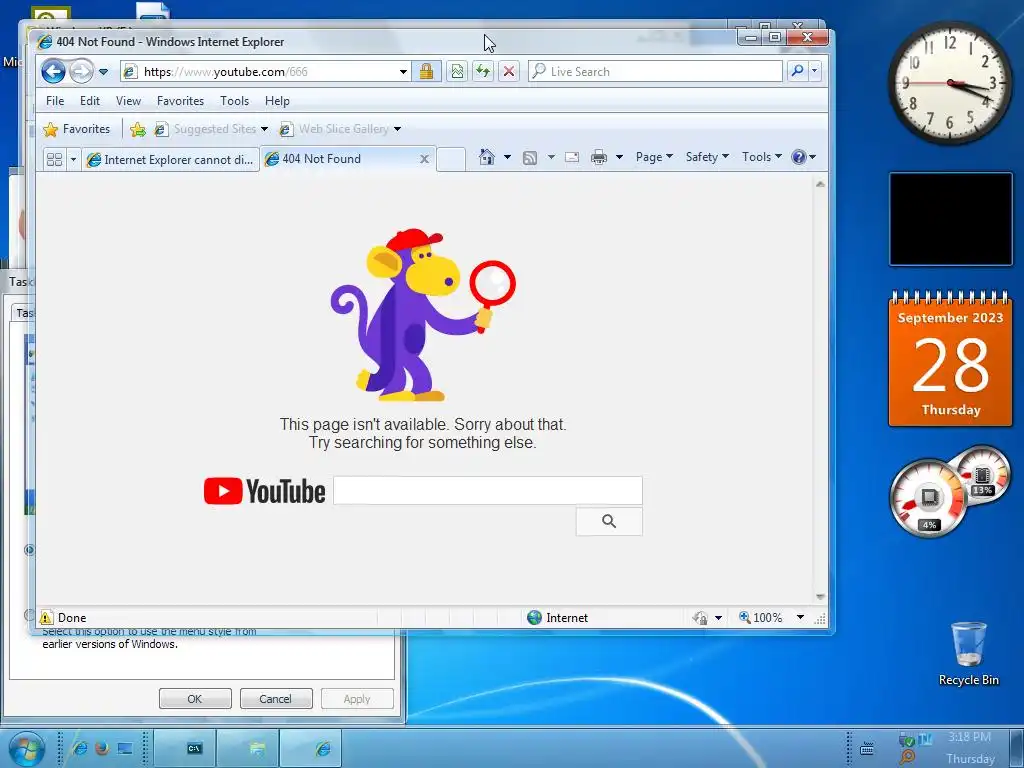
Task: Click the warning icon beside Done
Action: click(x=46, y=617)
